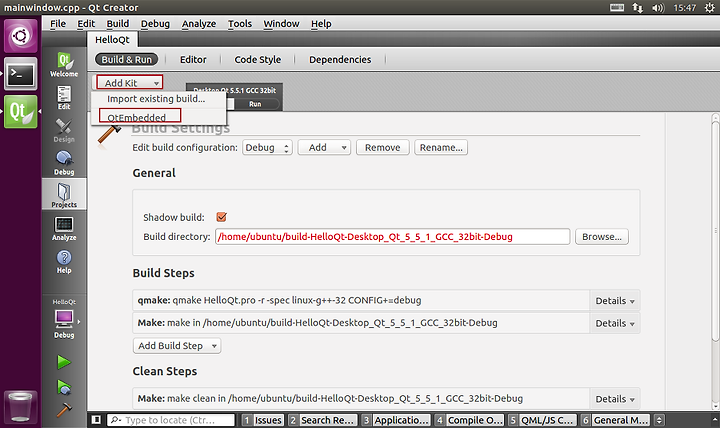Switch to Editor settings tab
This screenshot has height=428, width=720.
193,60
